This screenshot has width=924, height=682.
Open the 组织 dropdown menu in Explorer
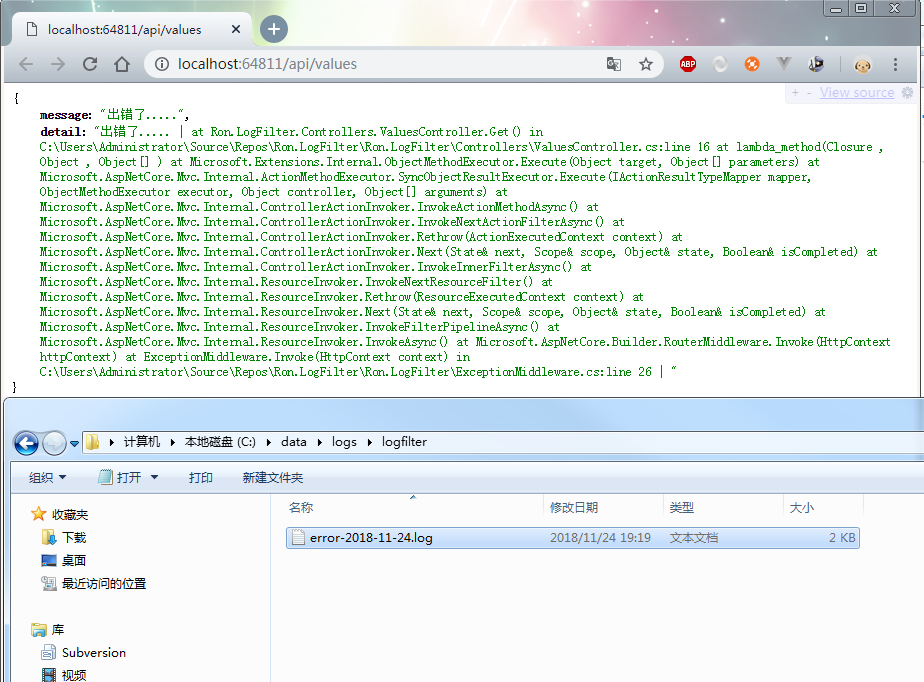48,478
